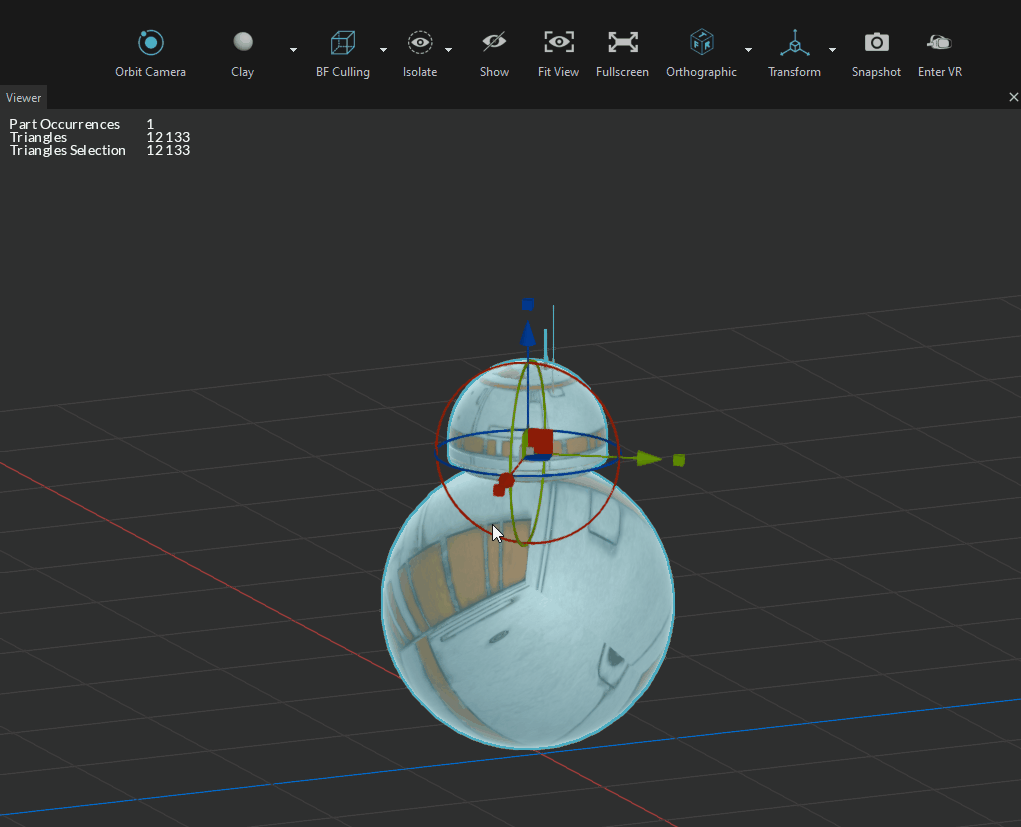Viewport: 1021px width, 827px height.
Task: Toggle Fullscreen display
Action: click(x=622, y=43)
